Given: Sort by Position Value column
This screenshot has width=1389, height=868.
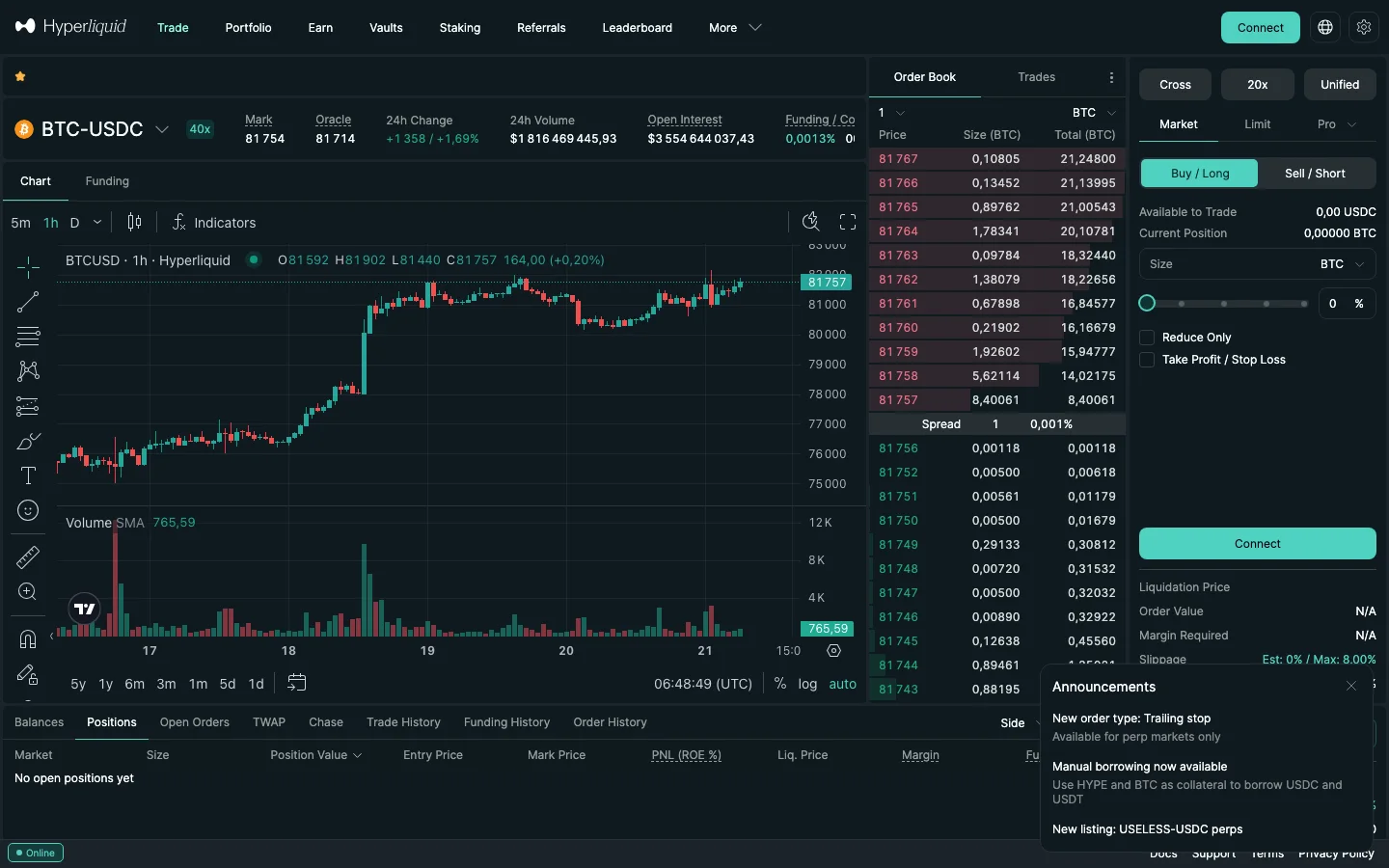Looking at the screenshot, I should click(315, 755).
